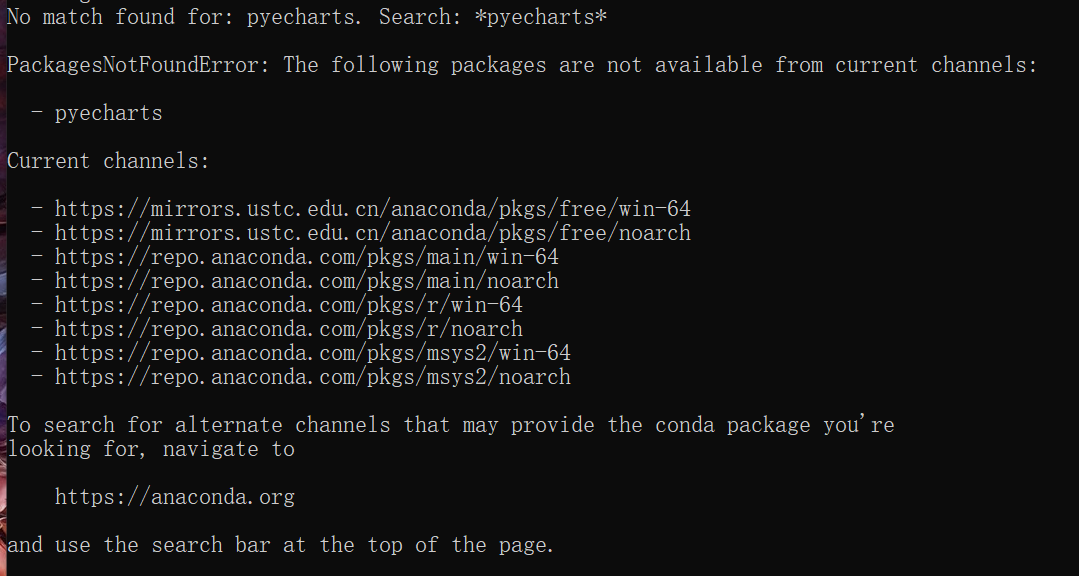The height and width of the screenshot is (576, 1079).
Task: Click the 'To search for alternate channels' line
Action: click(200, 425)
